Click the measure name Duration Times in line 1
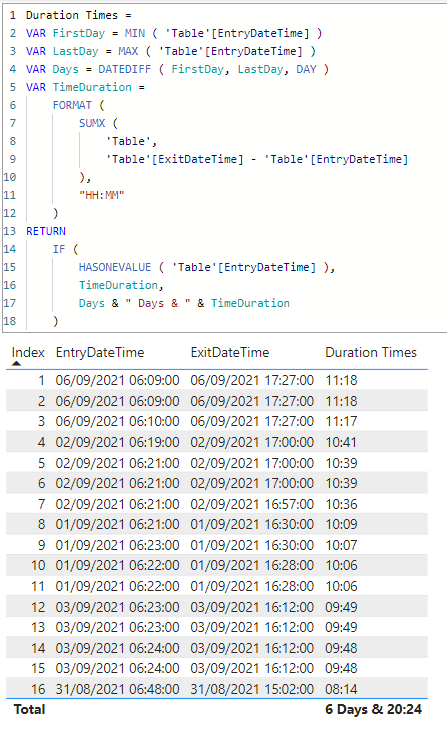Viewport: 447px width, 737px height. click(72, 15)
